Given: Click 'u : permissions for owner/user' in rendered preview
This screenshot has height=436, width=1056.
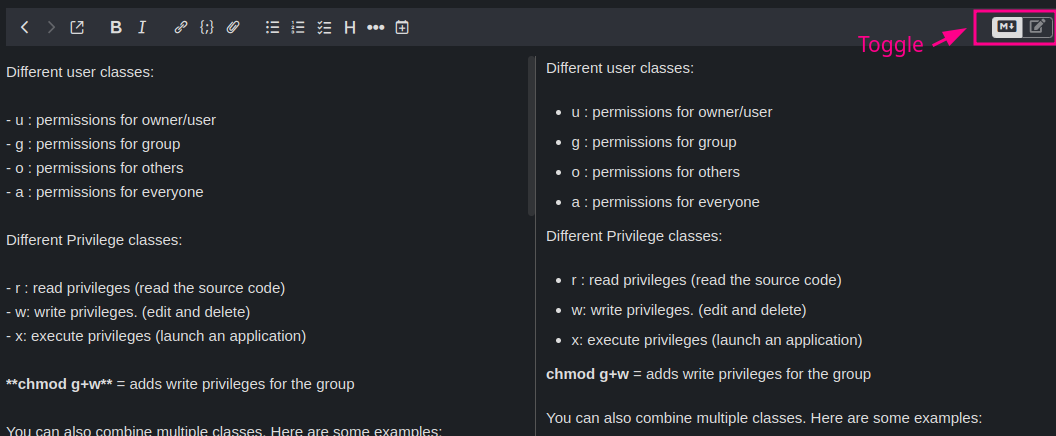Looking at the screenshot, I should pos(671,112).
